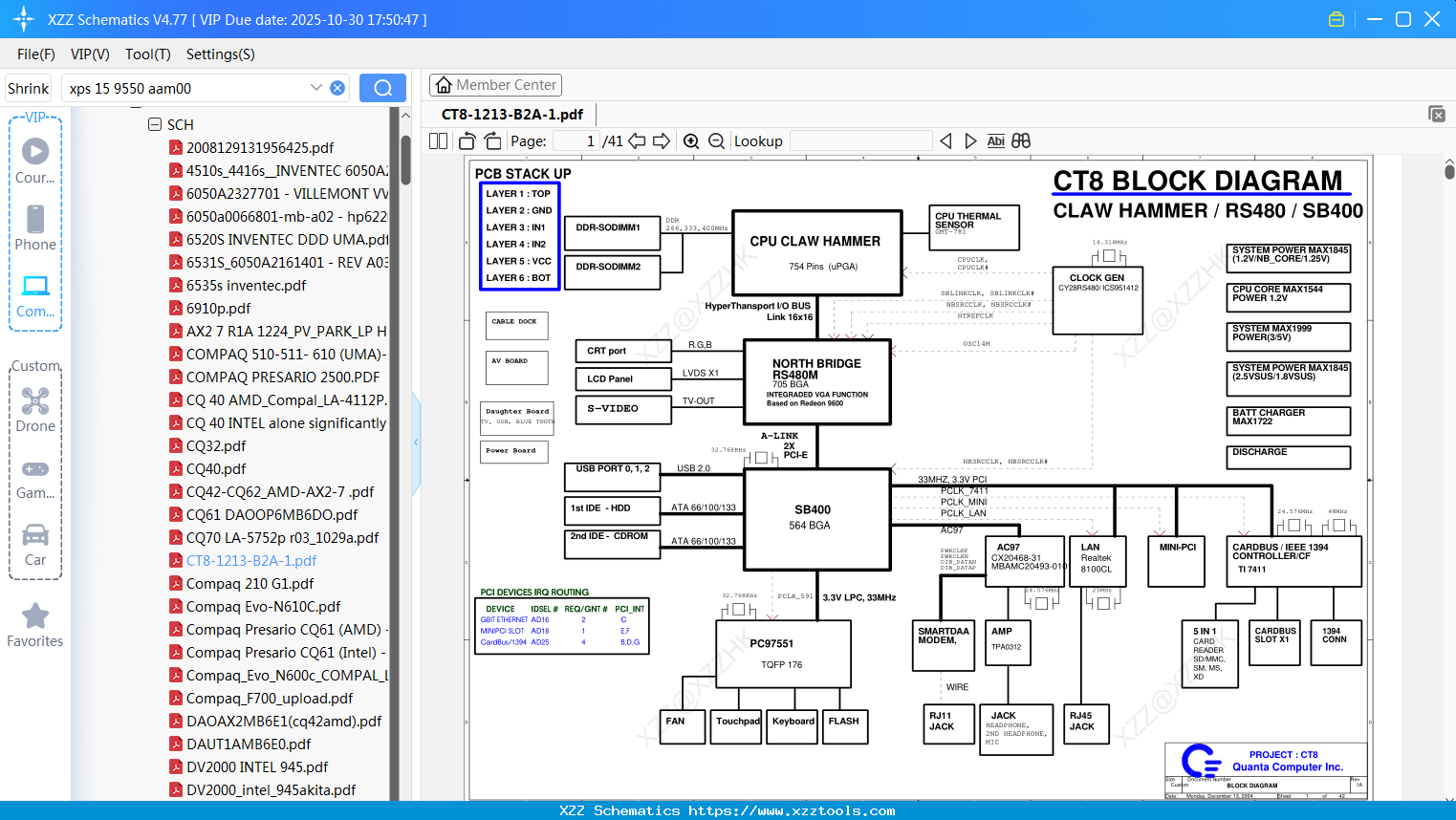Screen dimensions: 1456x820
Task: Click the Shrink button
Action: pyautogui.click(x=28, y=88)
